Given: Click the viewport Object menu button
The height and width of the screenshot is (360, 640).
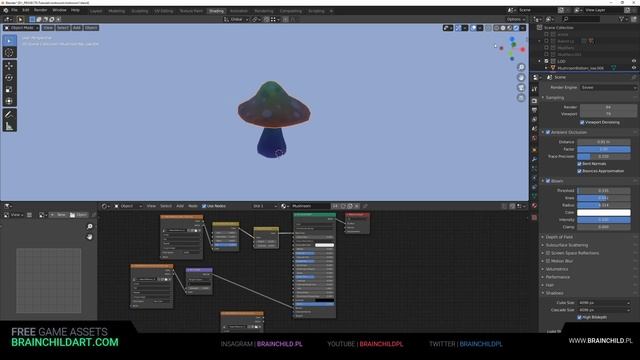Looking at the screenshot, I should coord(91,28).
